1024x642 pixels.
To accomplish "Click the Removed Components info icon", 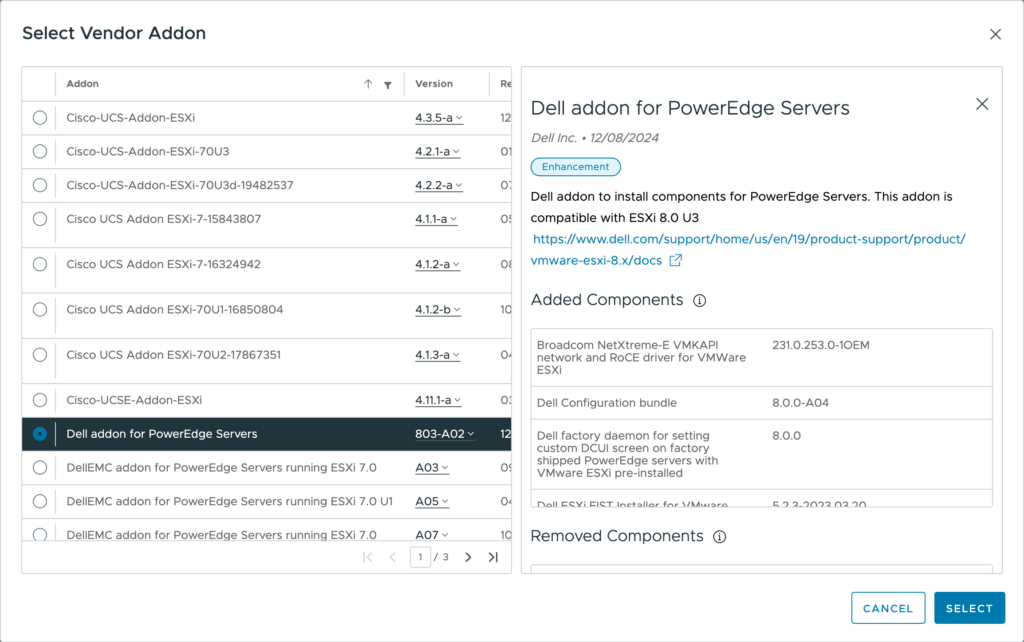I will [719, 537].
